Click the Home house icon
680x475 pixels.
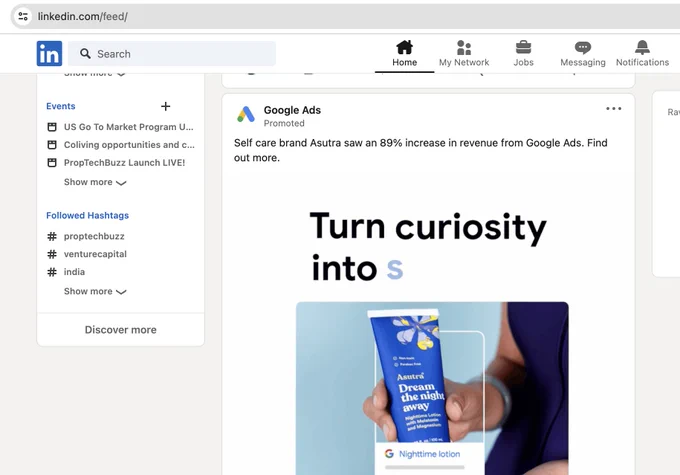404,47
